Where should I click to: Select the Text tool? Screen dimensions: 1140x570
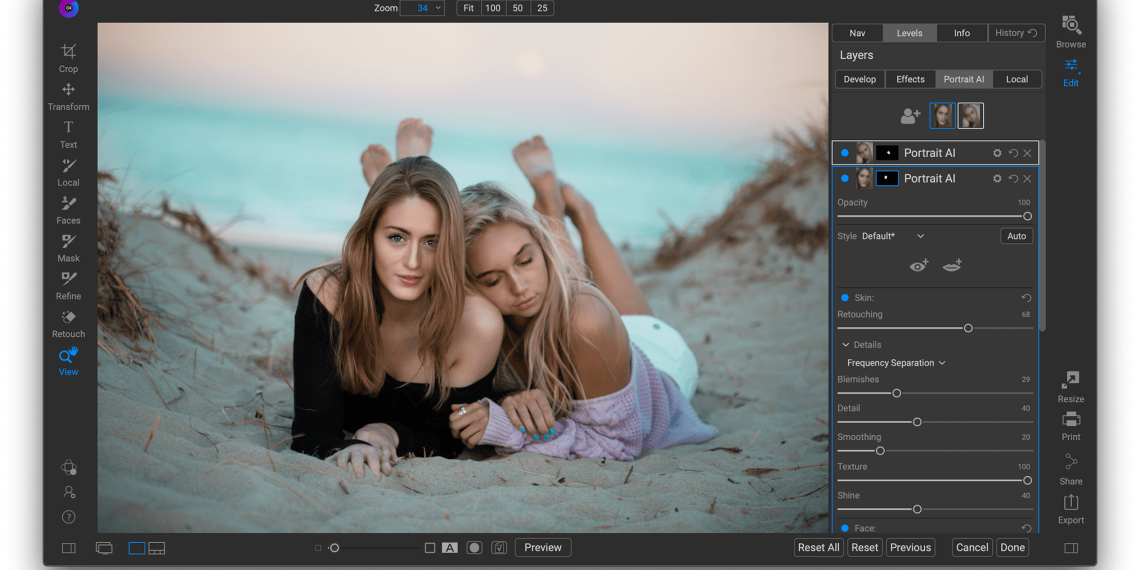point(68,133)
